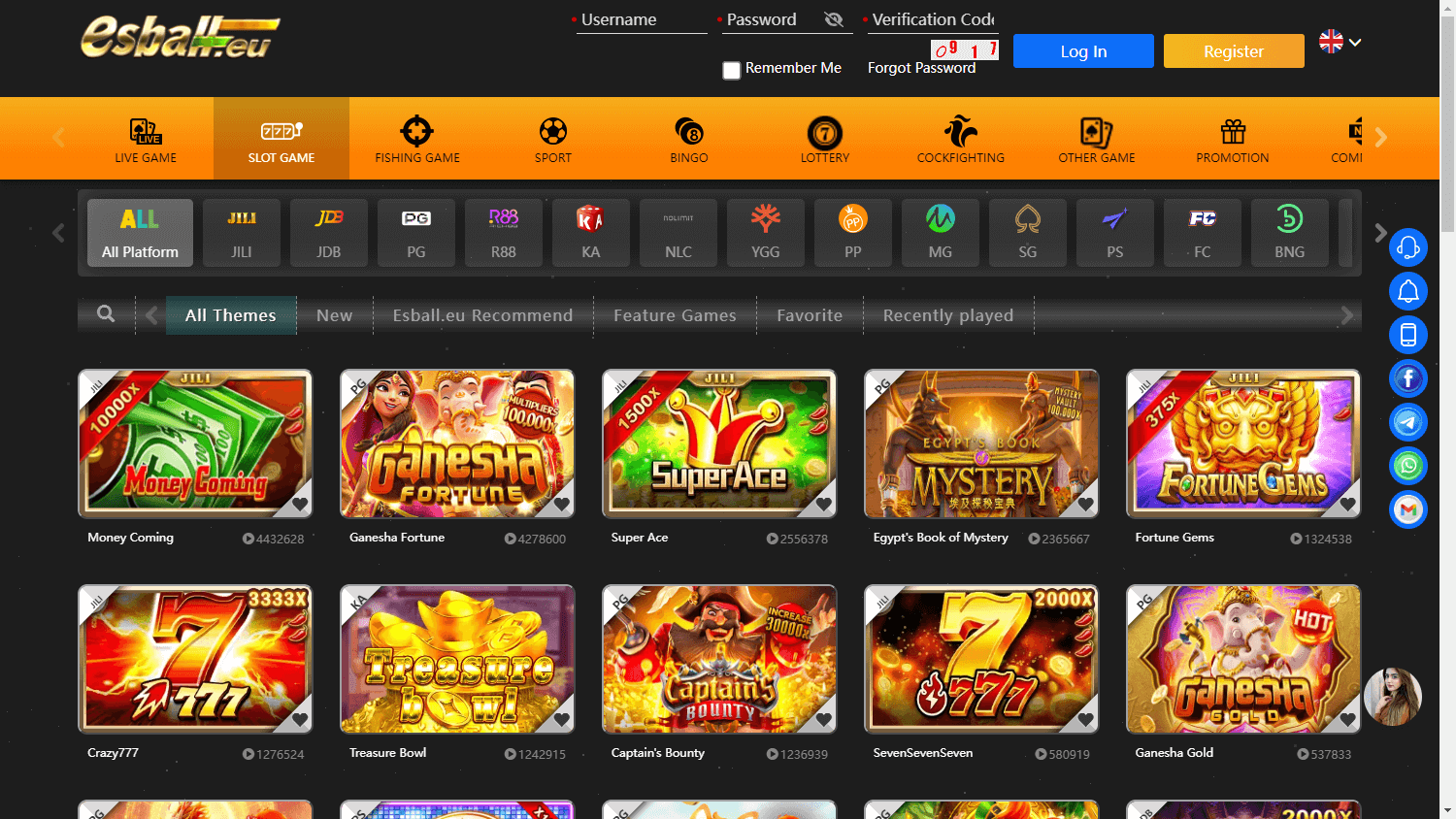Open the Other Game category
1456x819 pixels.
(1097, 139)
